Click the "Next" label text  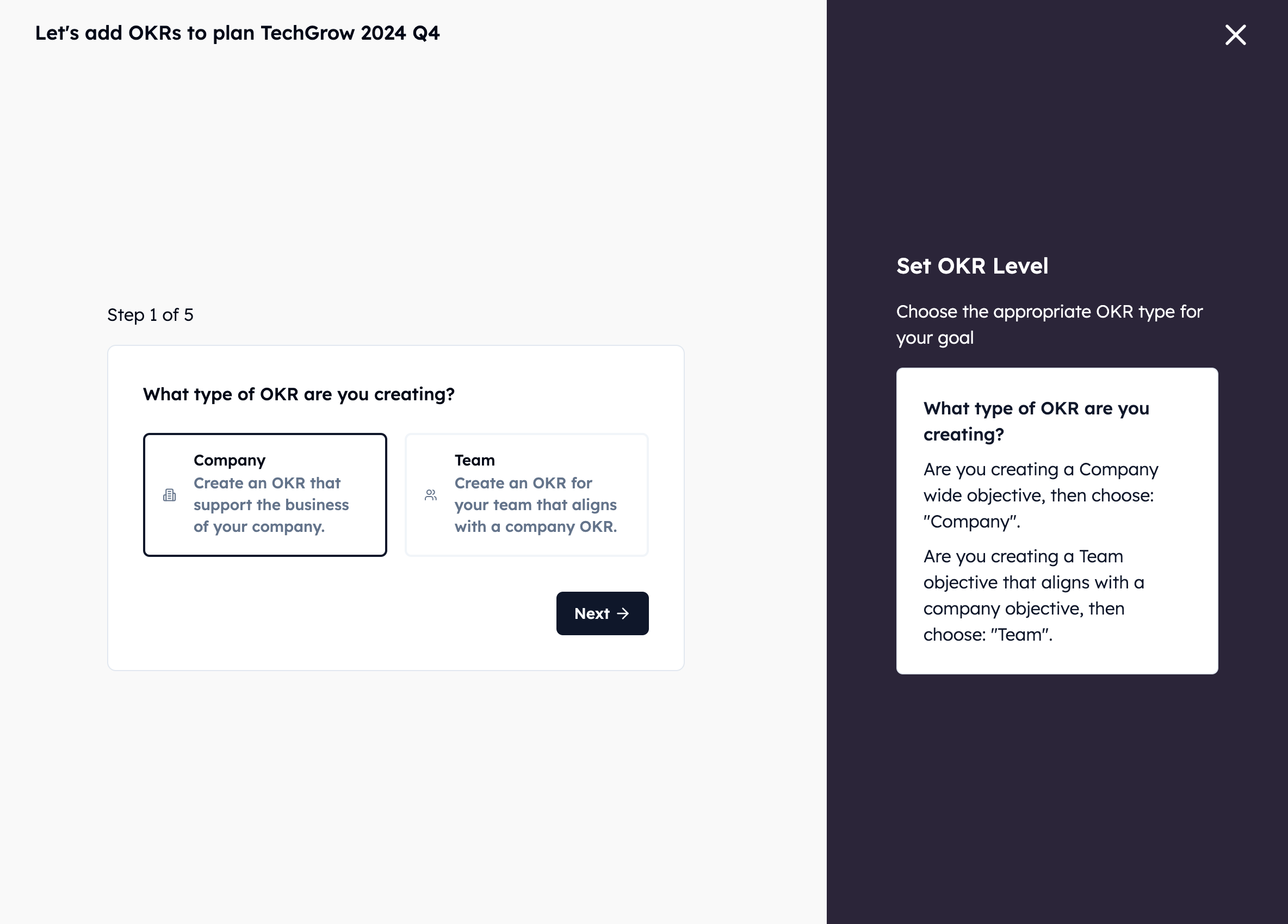(591, 613)
